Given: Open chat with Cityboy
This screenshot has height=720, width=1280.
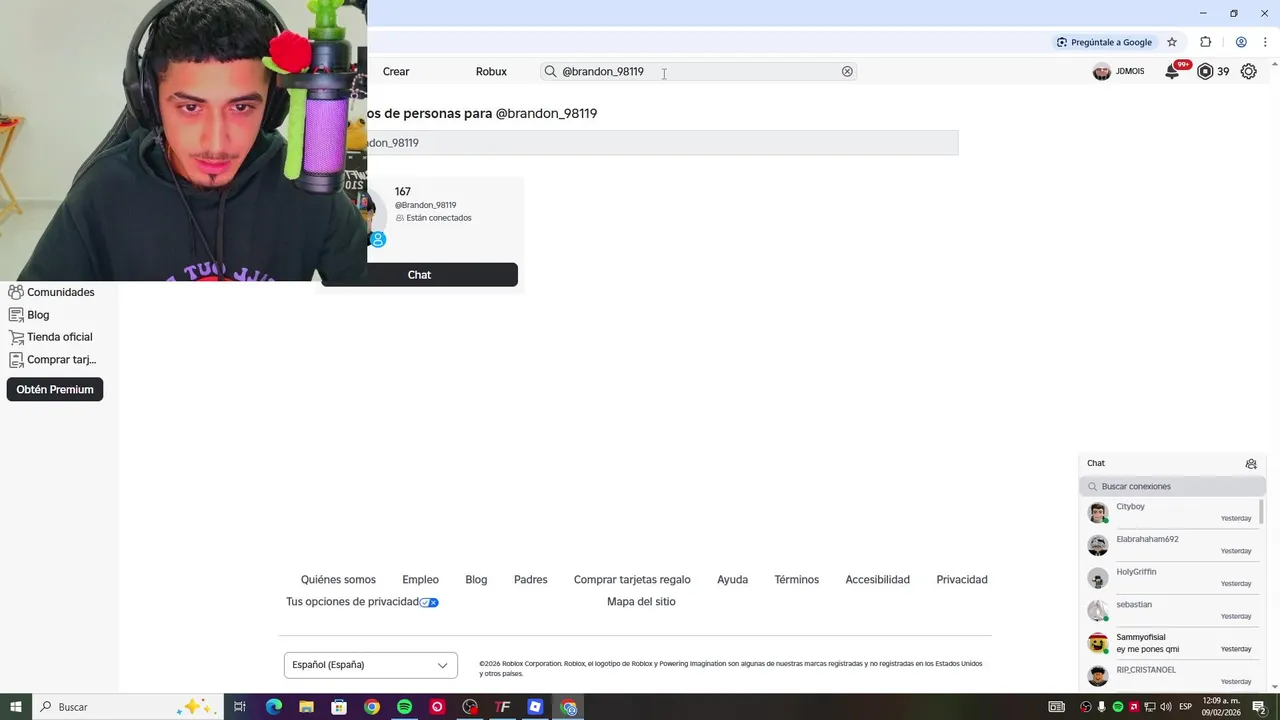Looking at the screenshot, I should click(x=1170, y=512).
